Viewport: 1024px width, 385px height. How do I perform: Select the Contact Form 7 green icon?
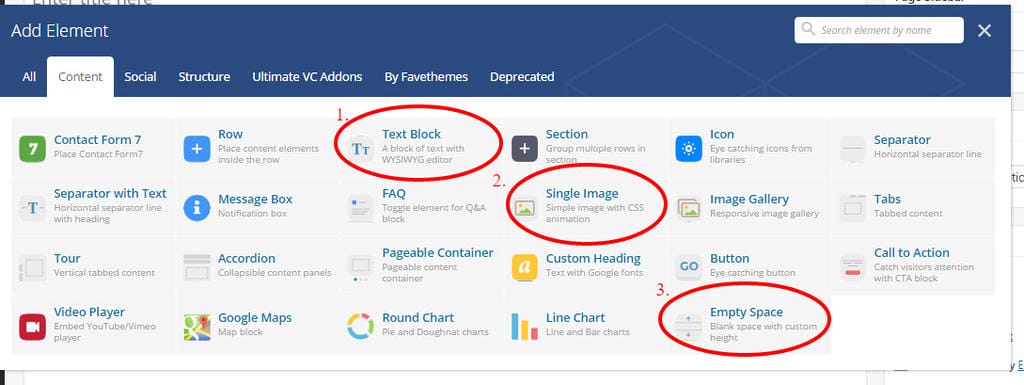tap(33, 149)
